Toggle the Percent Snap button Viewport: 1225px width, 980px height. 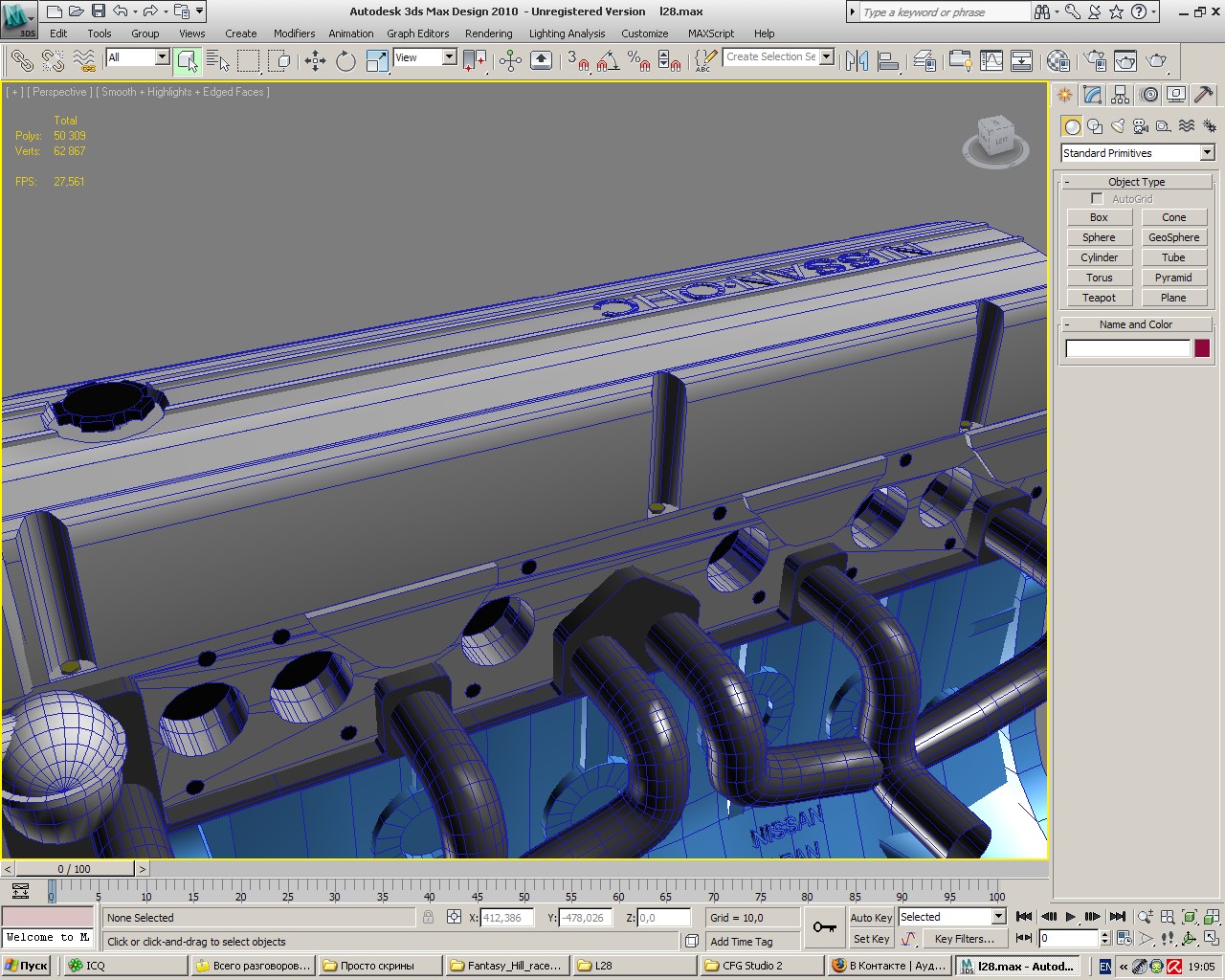(639, 61)
